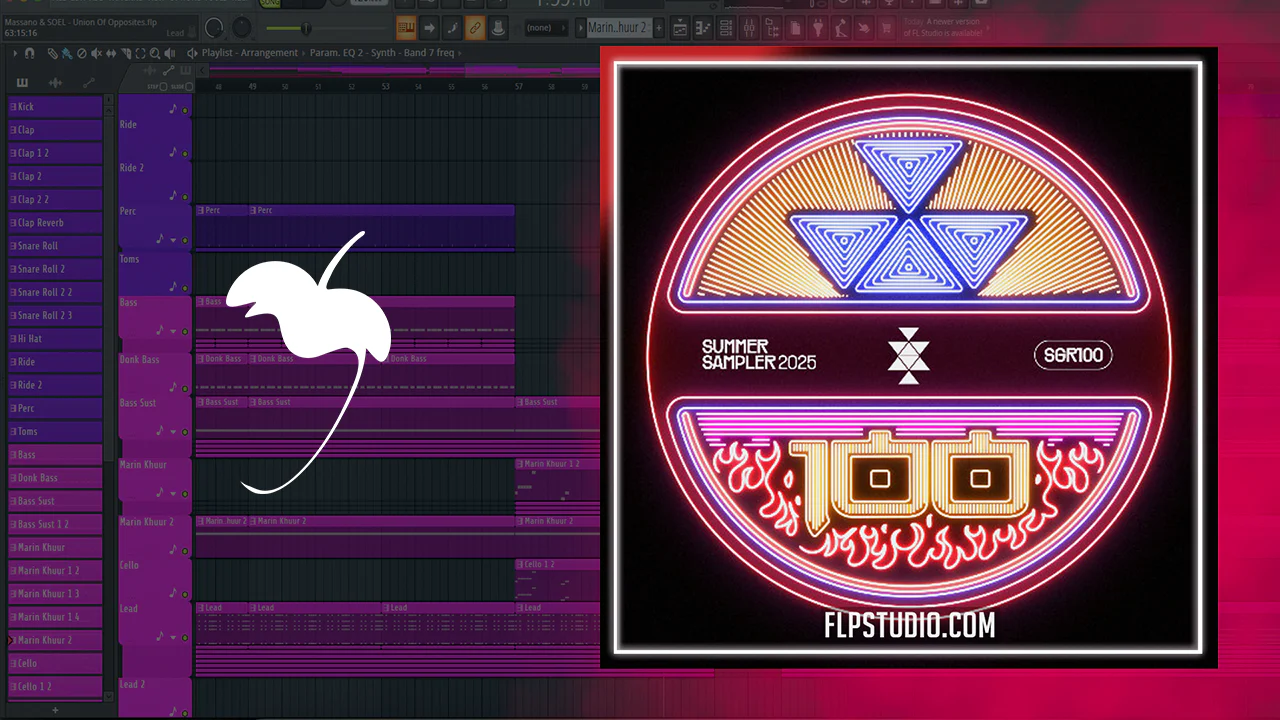
Task: Open the Playlist view from top toolbar
Action: [x=680, y=28]
